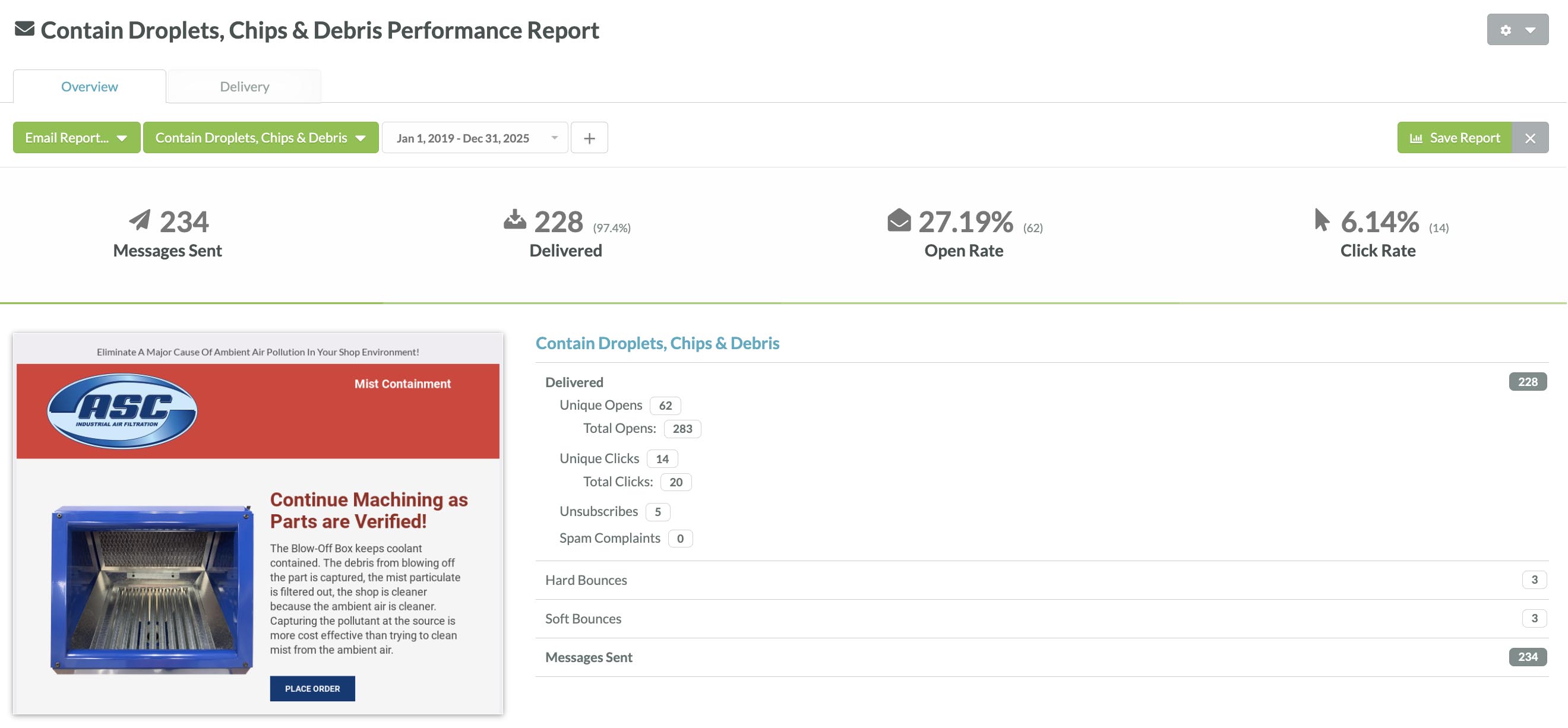Switch to the Overview tab
Viewport: 1568px width, 728px height.
[90, 86]
